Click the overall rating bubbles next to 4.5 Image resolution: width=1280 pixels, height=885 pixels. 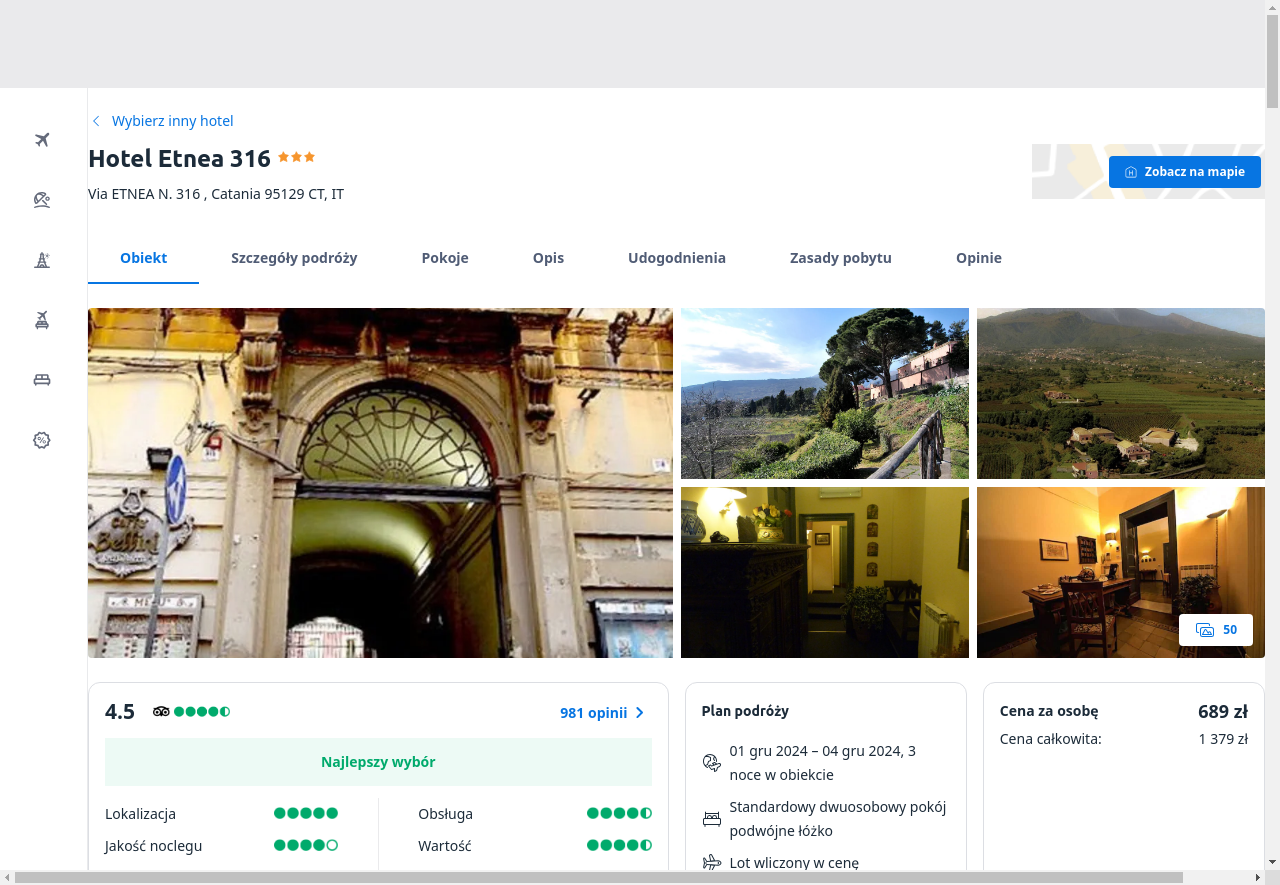click(x=202, y=712)
